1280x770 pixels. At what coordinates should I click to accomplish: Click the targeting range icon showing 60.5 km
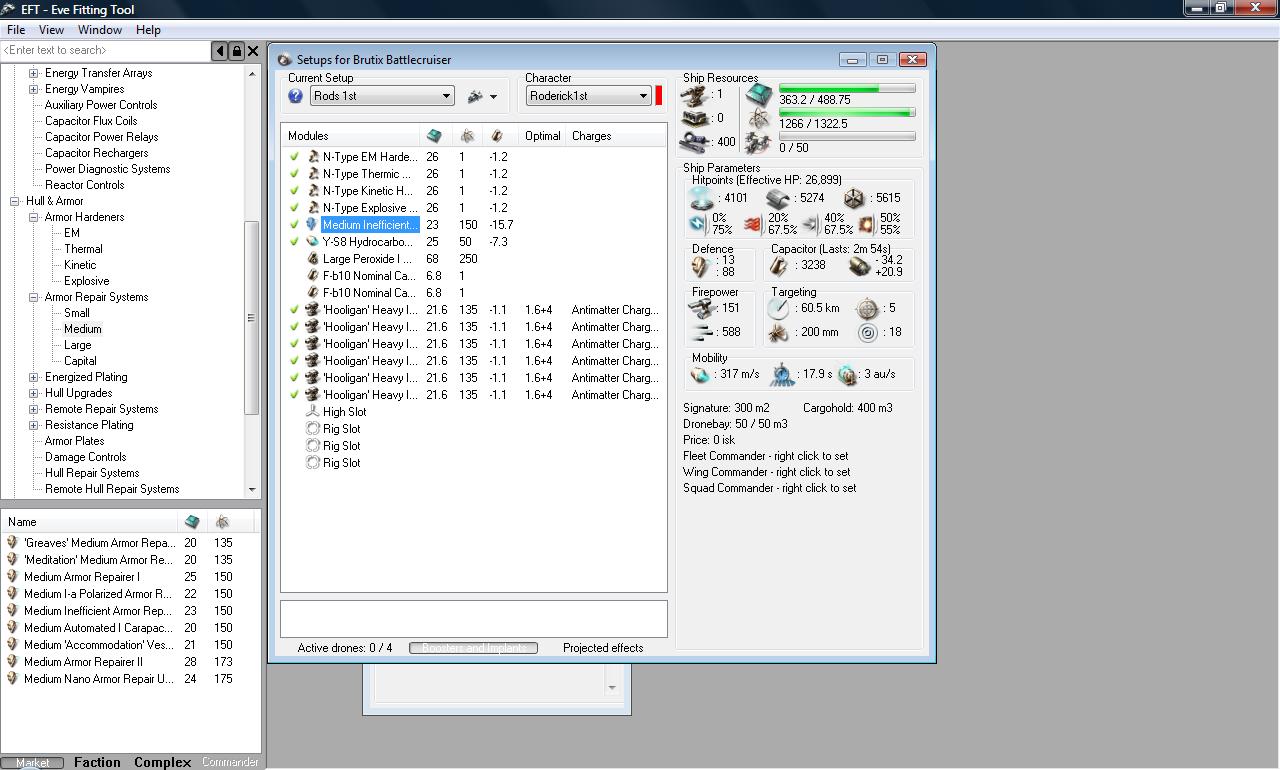(x=778, y=308)
